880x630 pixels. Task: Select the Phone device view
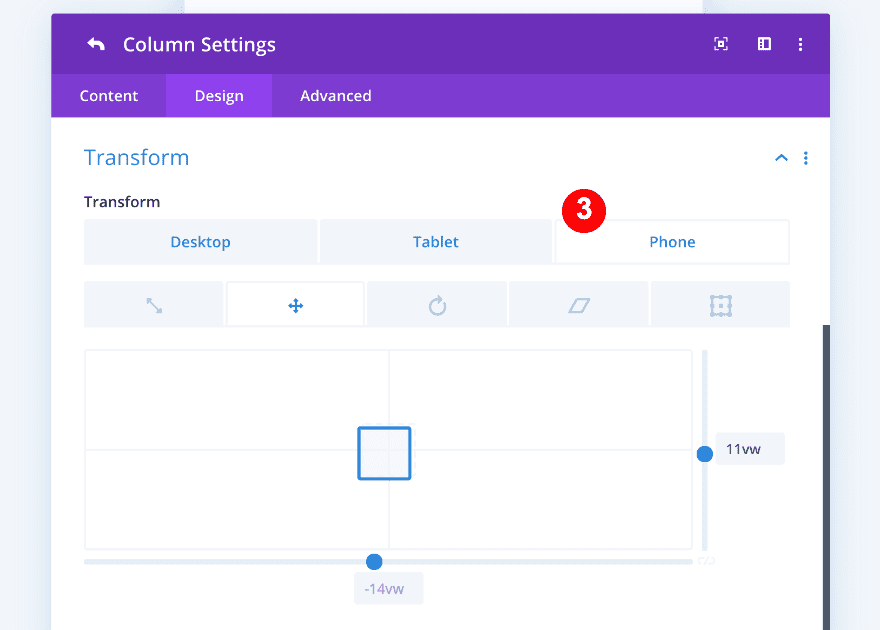point(672,242)
